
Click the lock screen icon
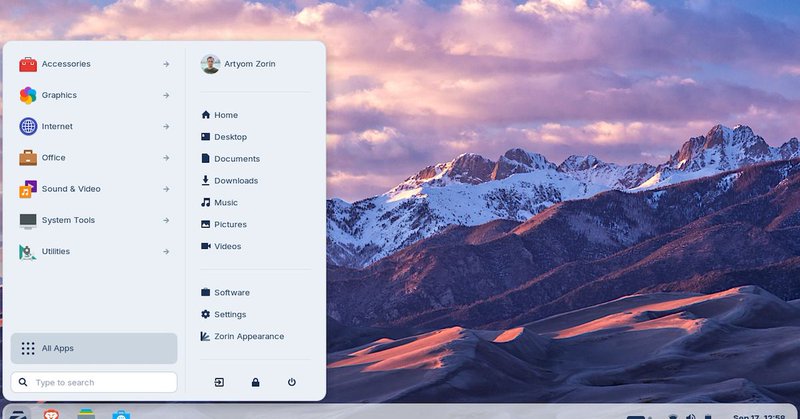click(x=256, y=382)
